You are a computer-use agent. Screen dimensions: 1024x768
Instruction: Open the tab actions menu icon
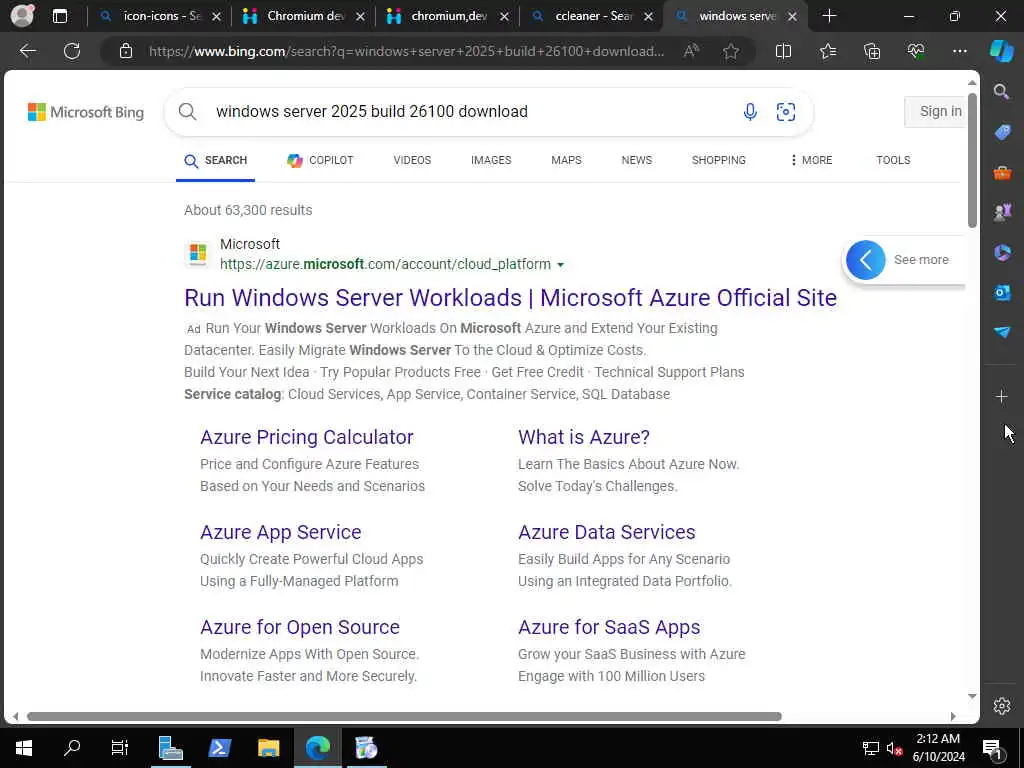click(x=60, y=16)
